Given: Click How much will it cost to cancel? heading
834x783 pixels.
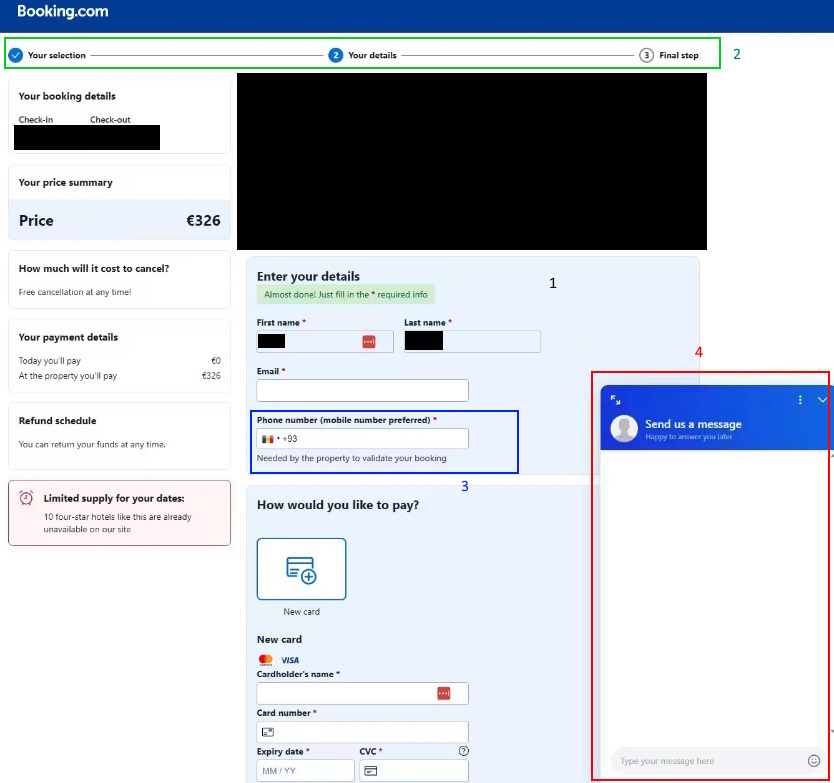Looking at the screenshot, I should tap(94, 269).
